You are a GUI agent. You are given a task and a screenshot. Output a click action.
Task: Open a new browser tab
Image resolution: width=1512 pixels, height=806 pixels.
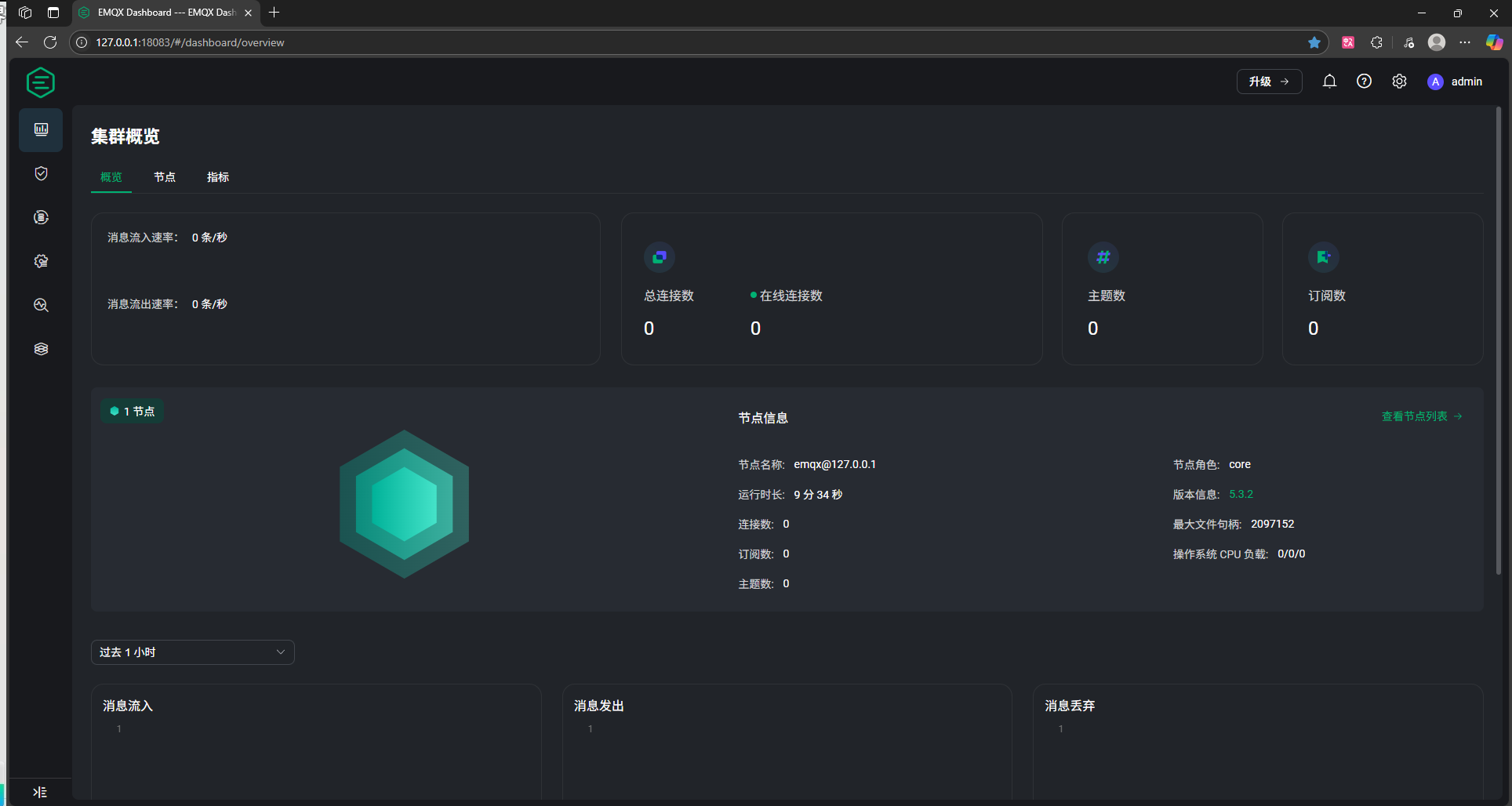pyautogui.click(x=274, y=13)
